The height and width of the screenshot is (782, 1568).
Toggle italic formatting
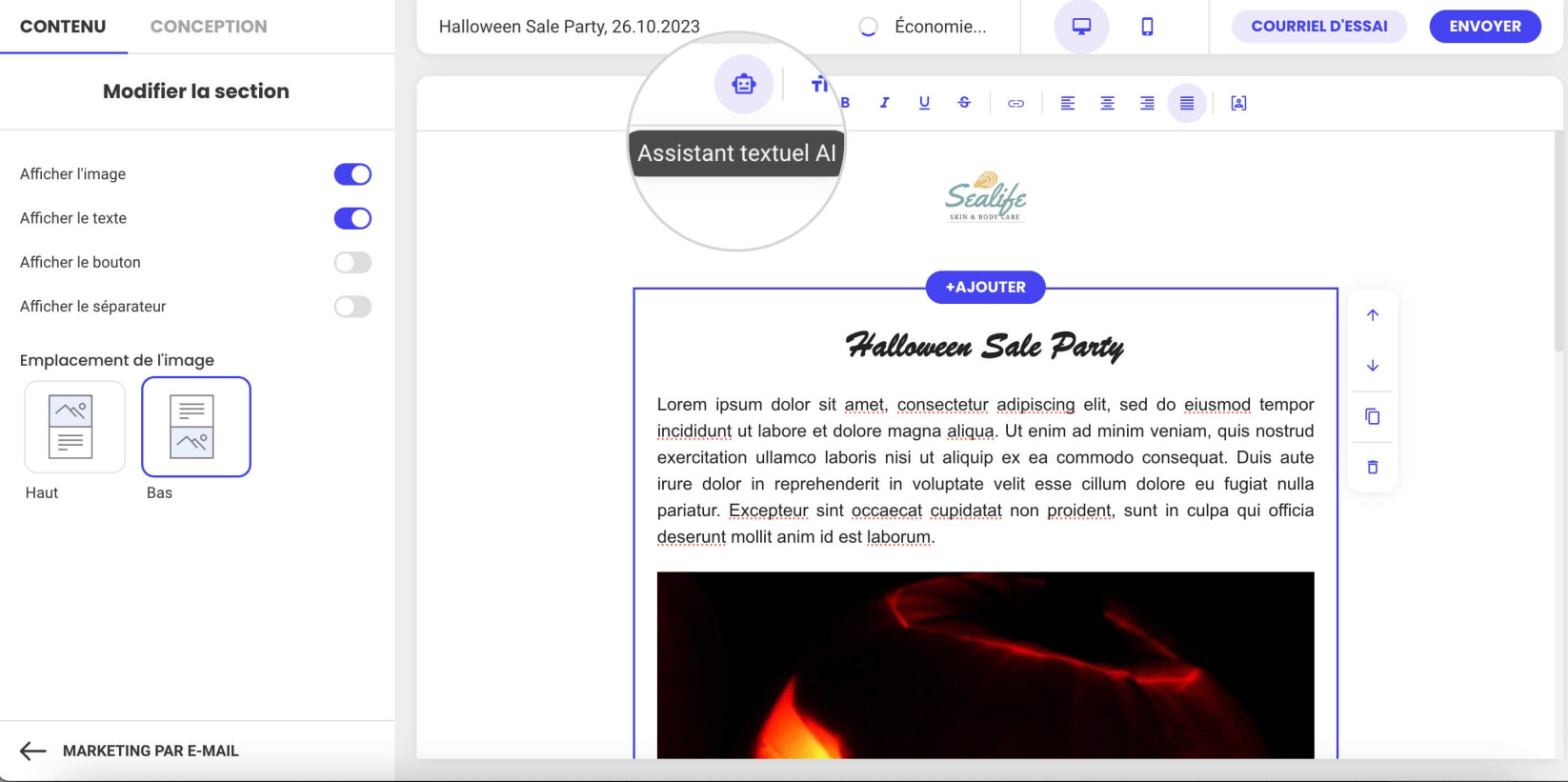pos(884,103)
